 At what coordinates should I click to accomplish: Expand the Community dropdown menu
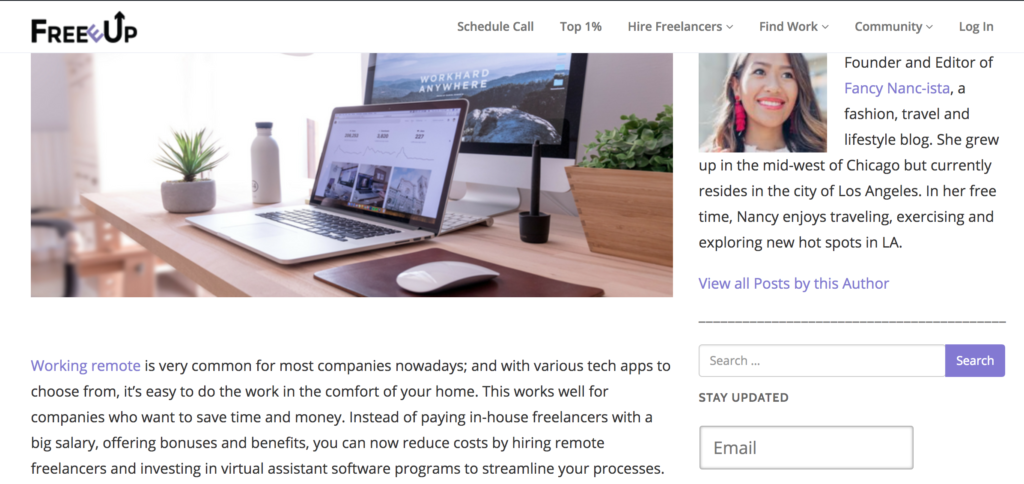coord(893,27)
